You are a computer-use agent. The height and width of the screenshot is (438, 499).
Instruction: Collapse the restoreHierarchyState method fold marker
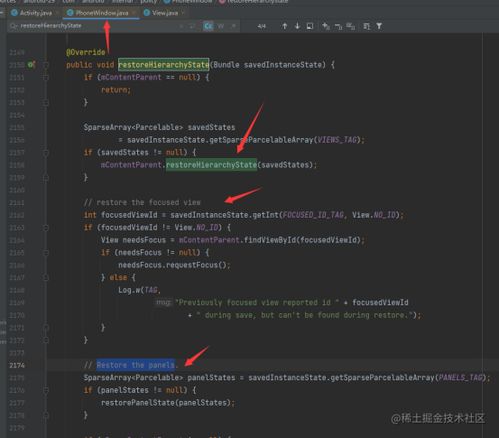(46, 65)
